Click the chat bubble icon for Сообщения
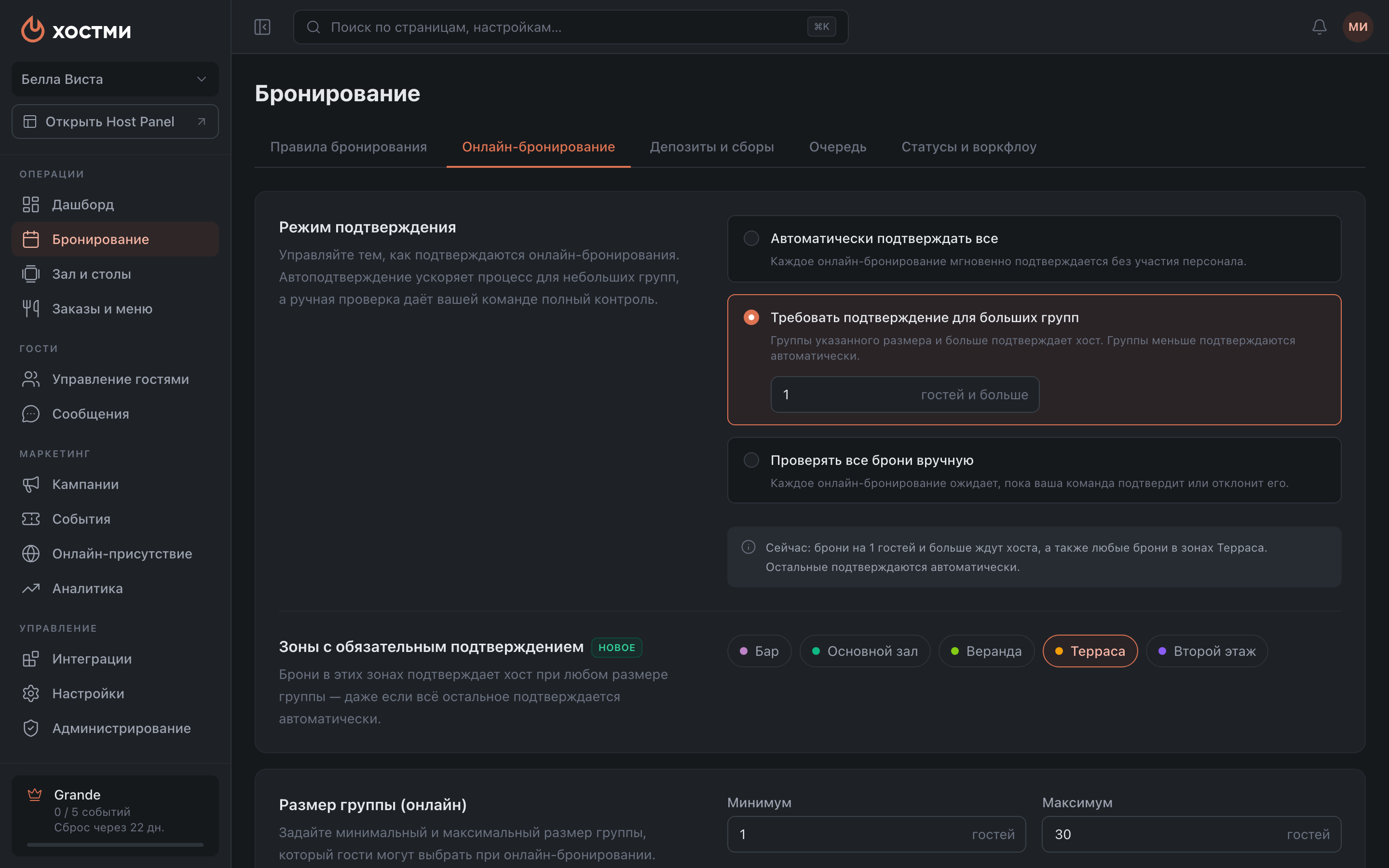 [31, 414]
